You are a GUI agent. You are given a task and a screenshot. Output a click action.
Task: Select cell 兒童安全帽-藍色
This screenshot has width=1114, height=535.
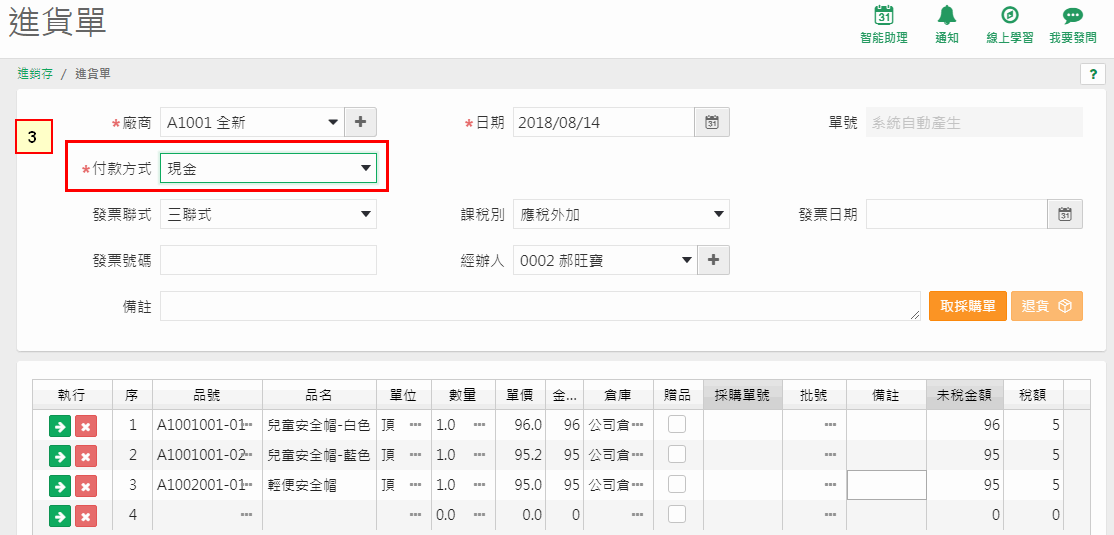click(319, 455)
